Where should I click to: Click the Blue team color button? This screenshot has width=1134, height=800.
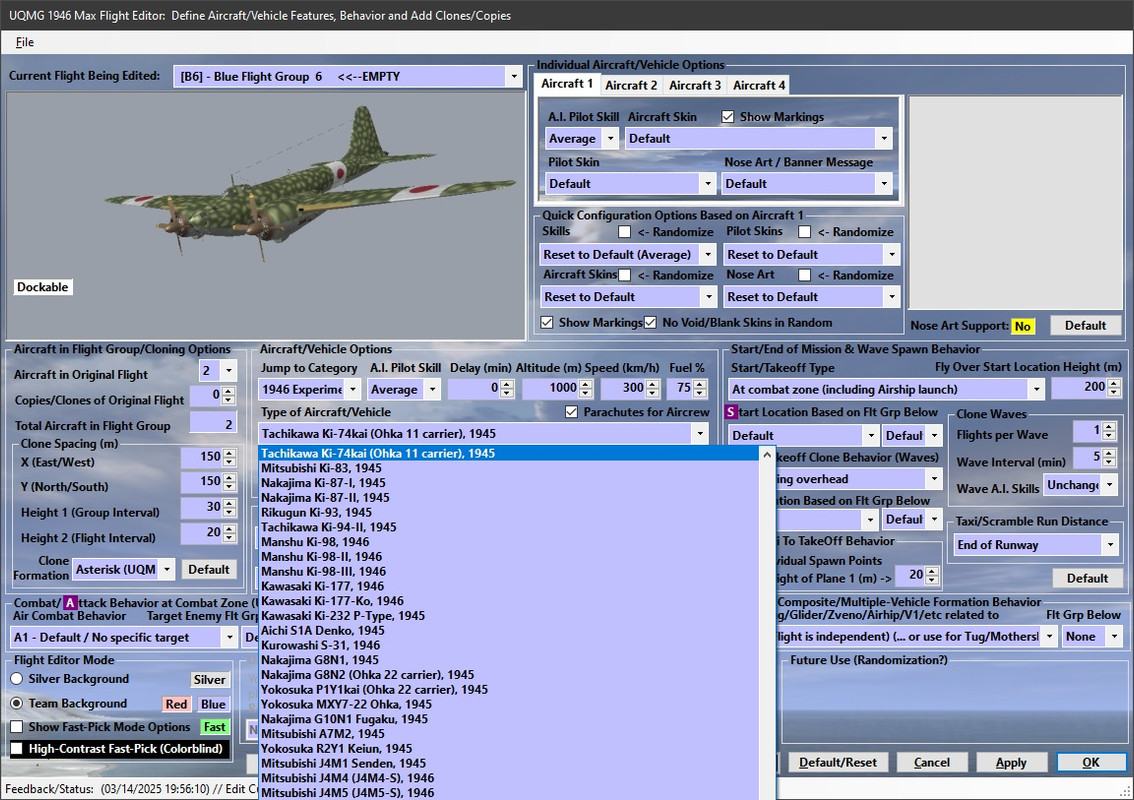[213, 704]
